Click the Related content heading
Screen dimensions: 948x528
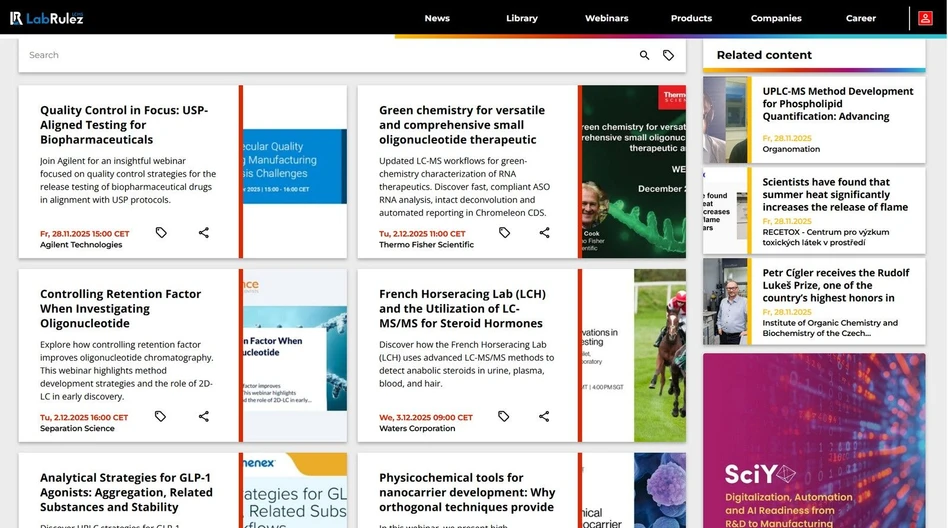click(x=764, y=55)
